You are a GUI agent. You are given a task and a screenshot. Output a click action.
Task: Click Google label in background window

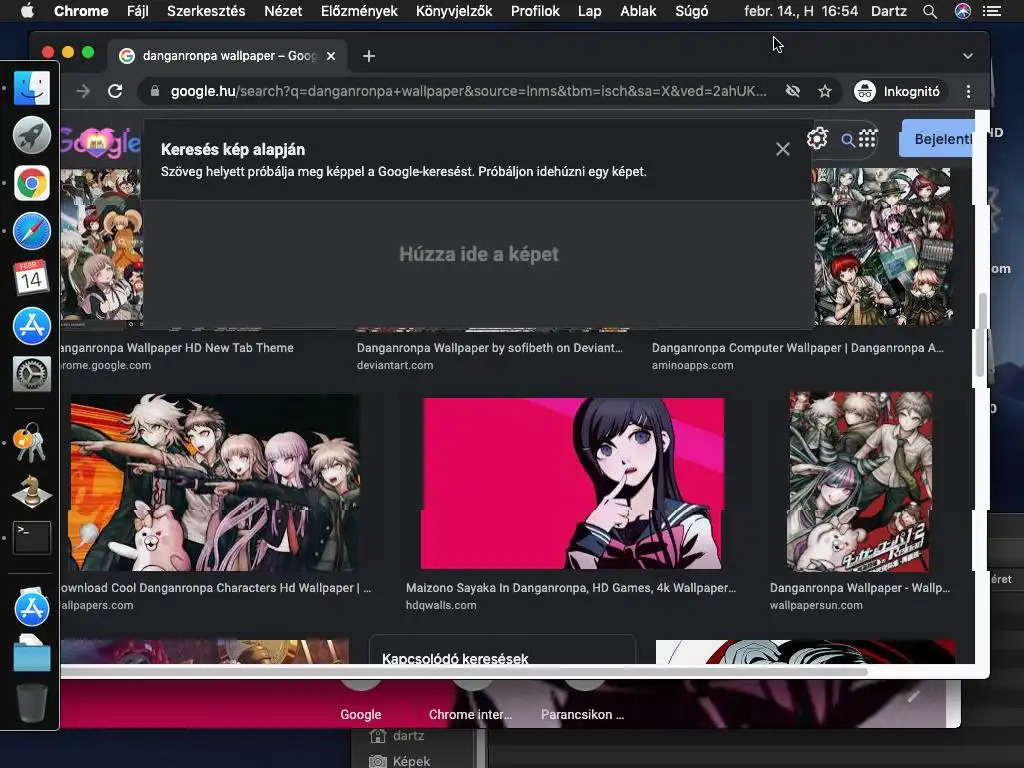click(360, 714)
